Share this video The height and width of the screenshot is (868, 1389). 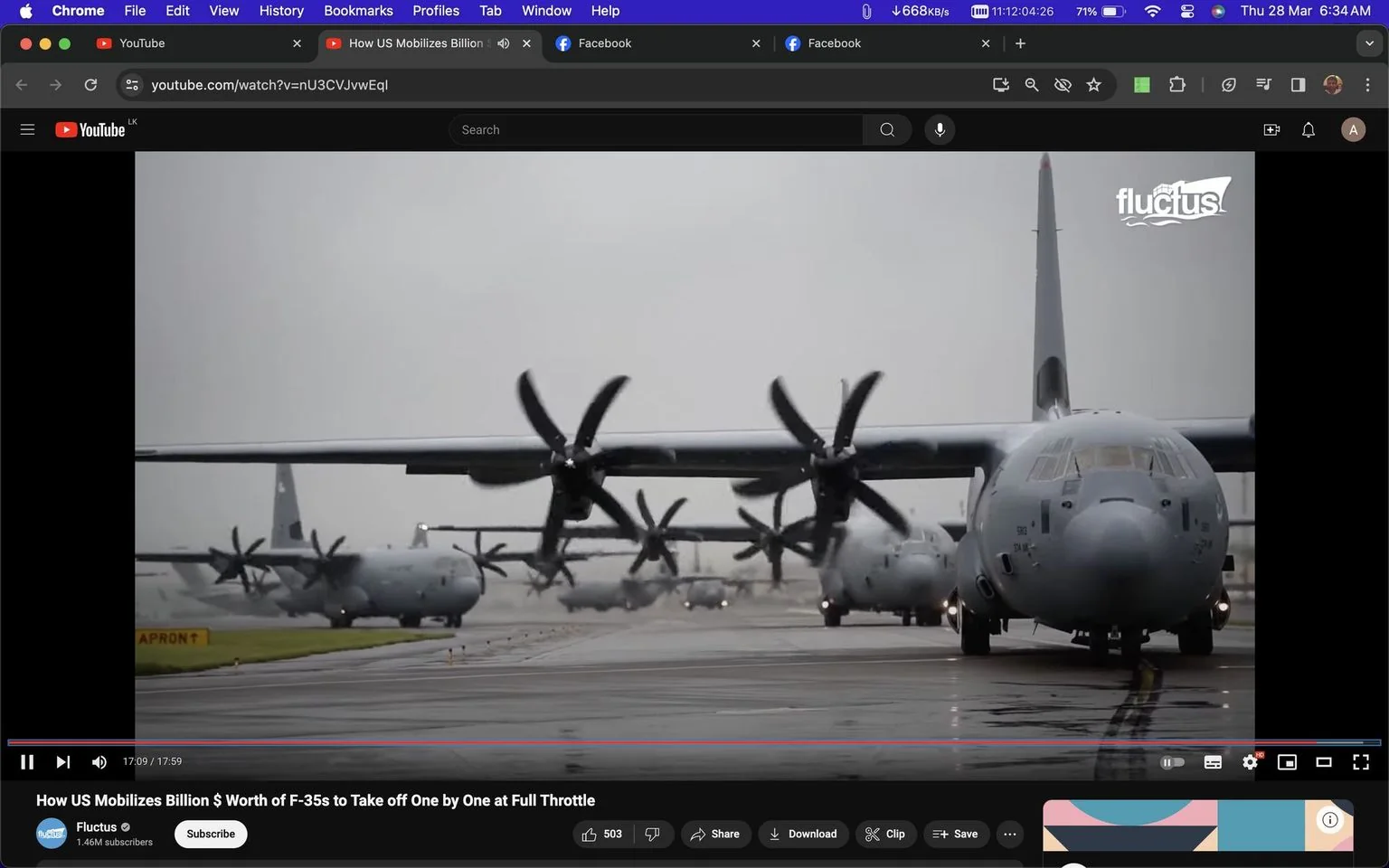tap(715, 834)
